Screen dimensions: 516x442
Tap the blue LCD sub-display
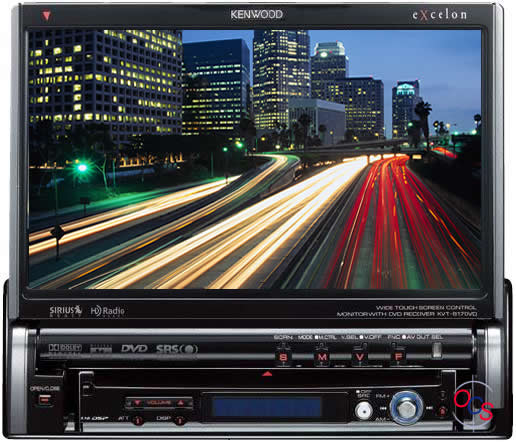[267, 406]
